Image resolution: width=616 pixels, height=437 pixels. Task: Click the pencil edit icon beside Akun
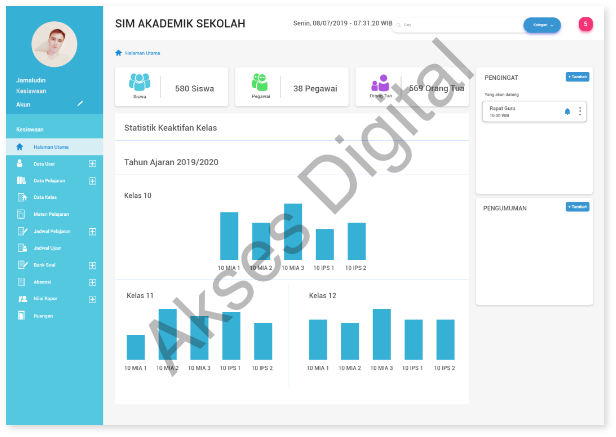point(80,104)
